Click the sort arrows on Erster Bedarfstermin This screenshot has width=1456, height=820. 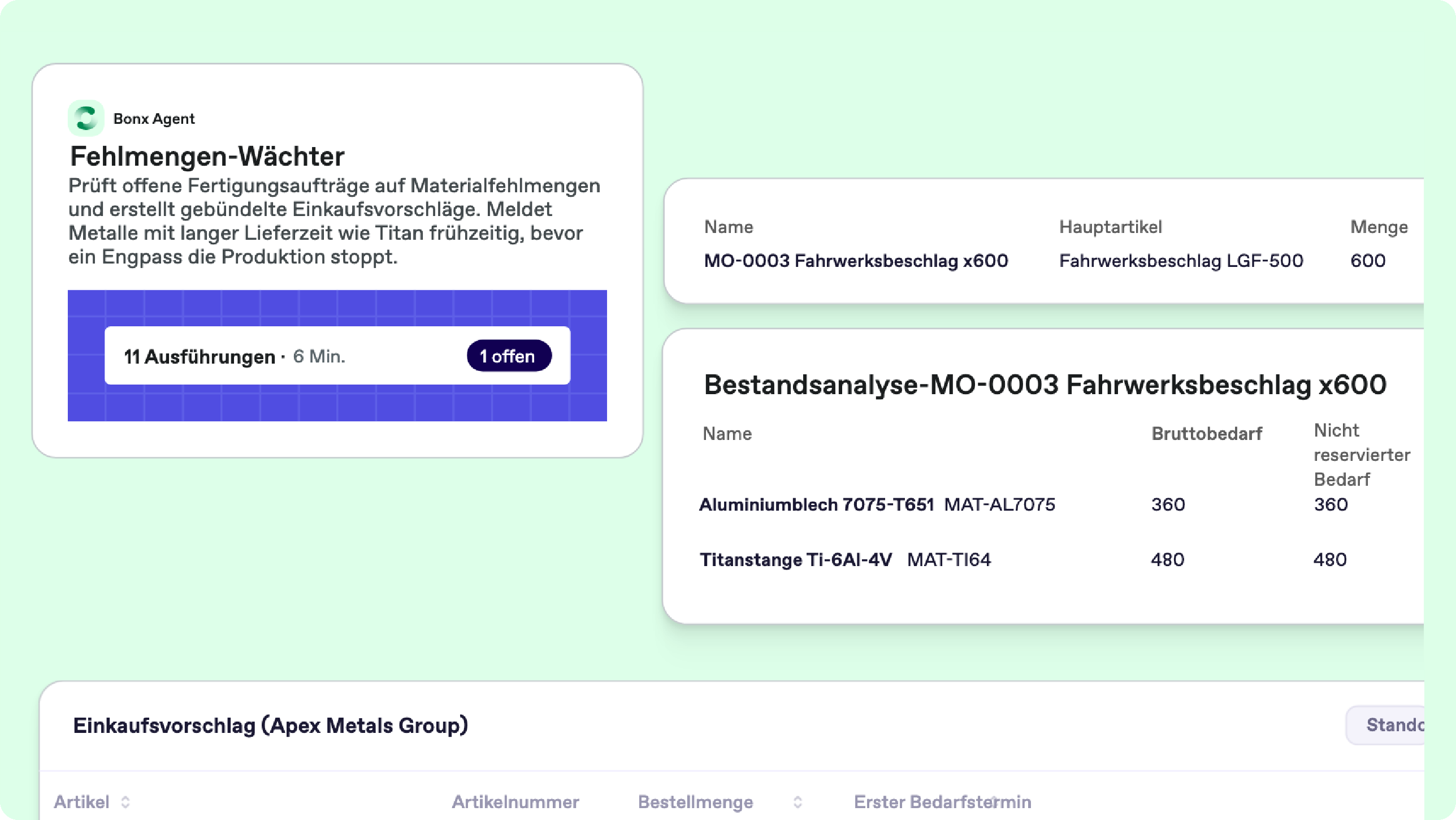(x=994, y=802)
